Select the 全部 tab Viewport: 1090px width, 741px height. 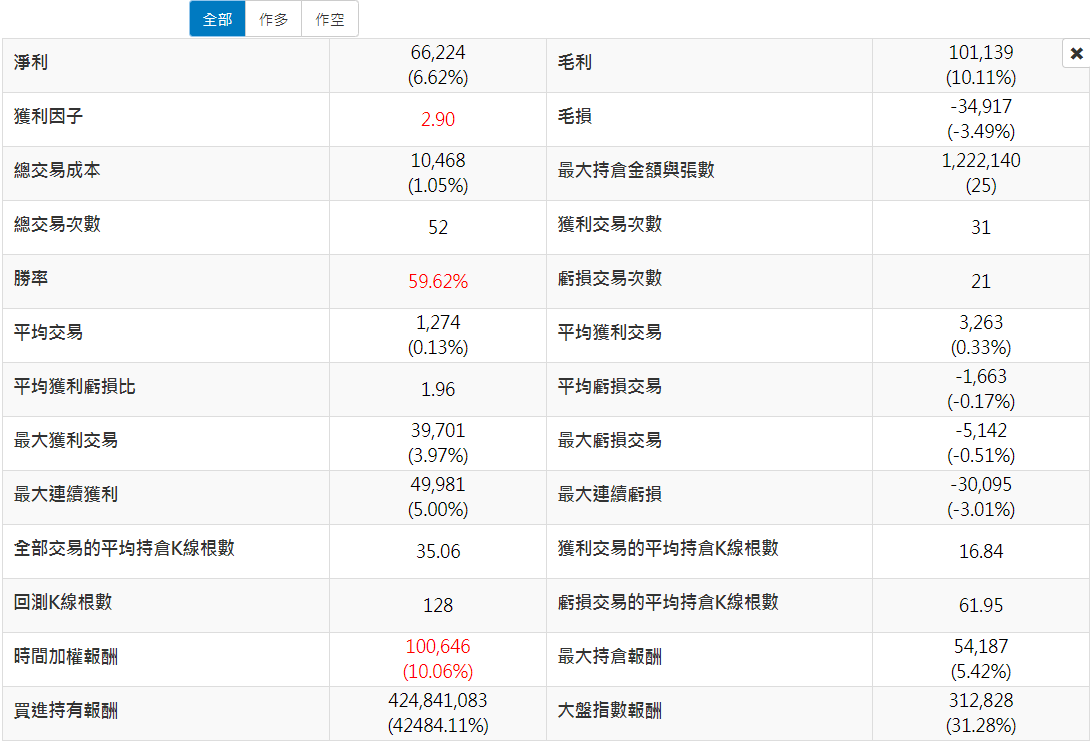[217, 19]
